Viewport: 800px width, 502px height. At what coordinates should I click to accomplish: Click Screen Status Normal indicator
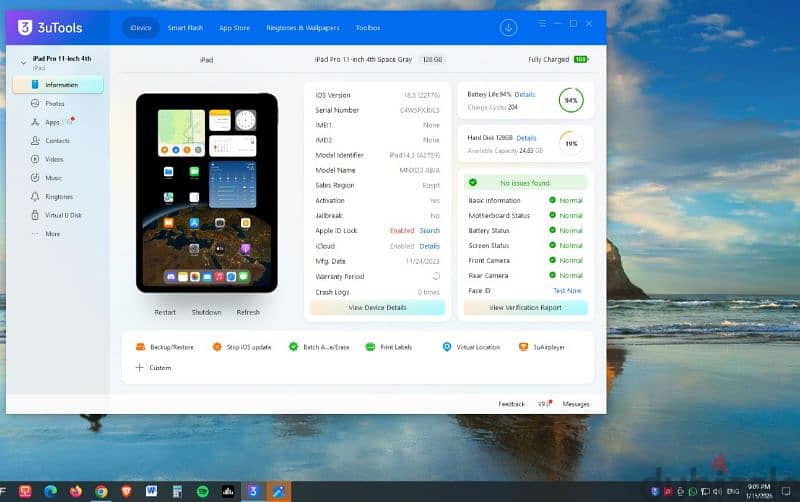pyautogui.click(x=566, y=245)
